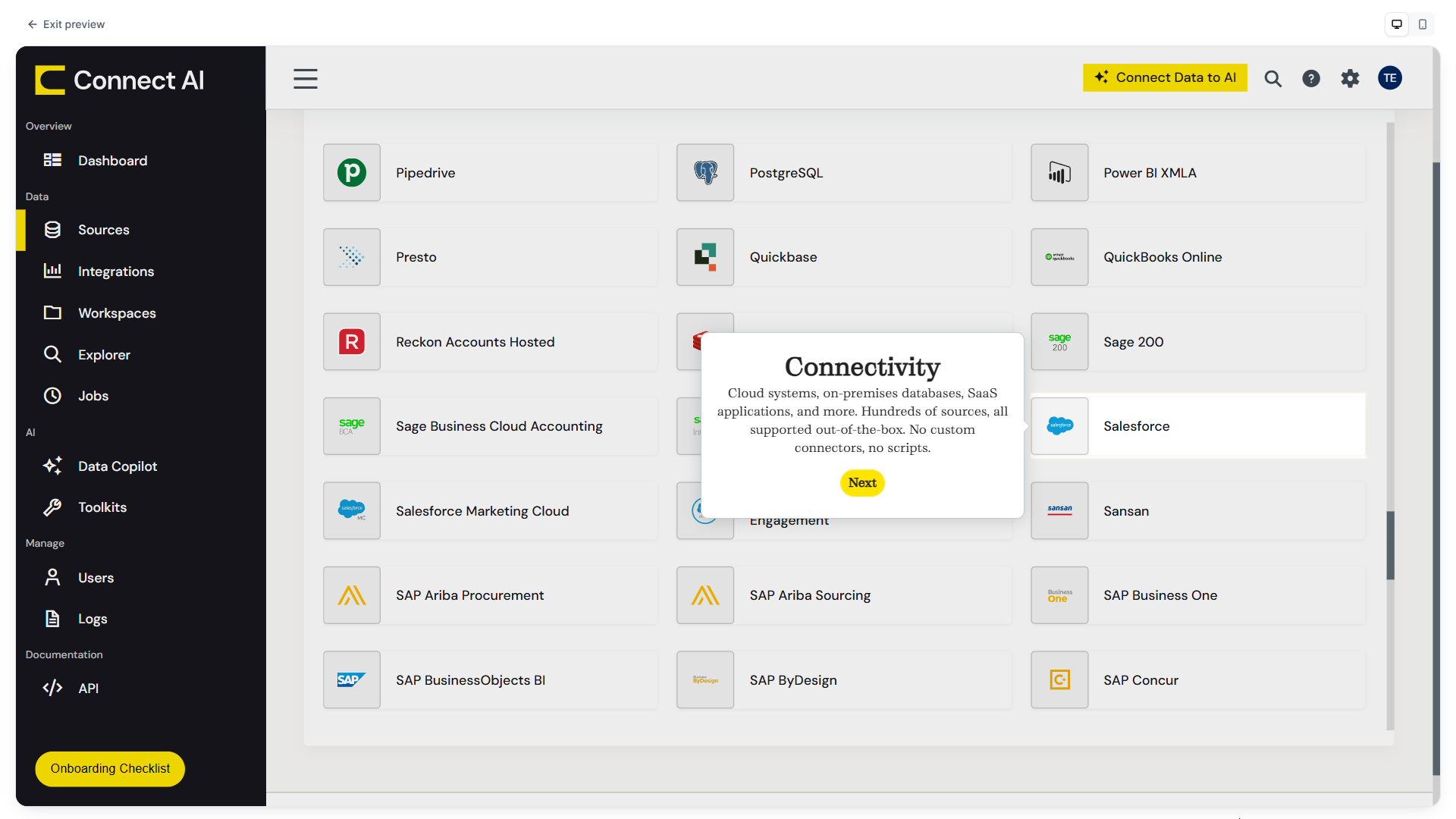Select the SAP Business One name
This screenshot has width=1456, height=819.
click(1160, 595)
